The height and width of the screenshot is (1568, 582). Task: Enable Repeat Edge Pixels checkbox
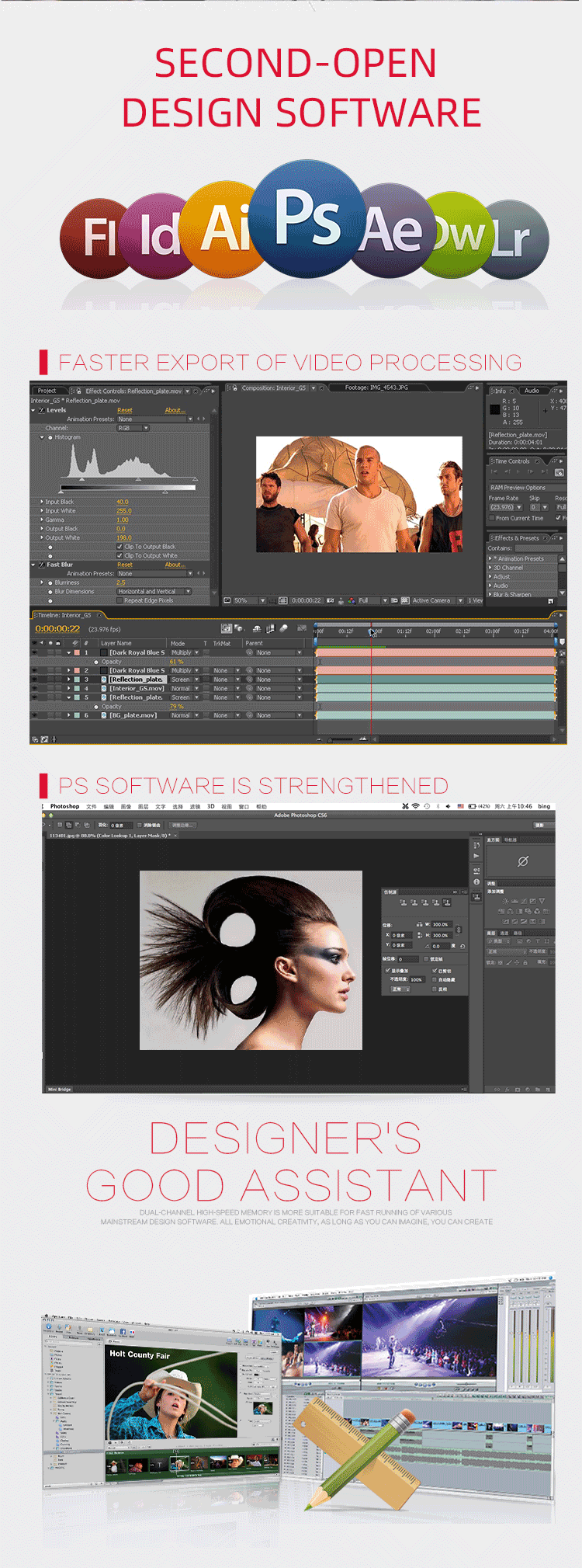(120, 600)
